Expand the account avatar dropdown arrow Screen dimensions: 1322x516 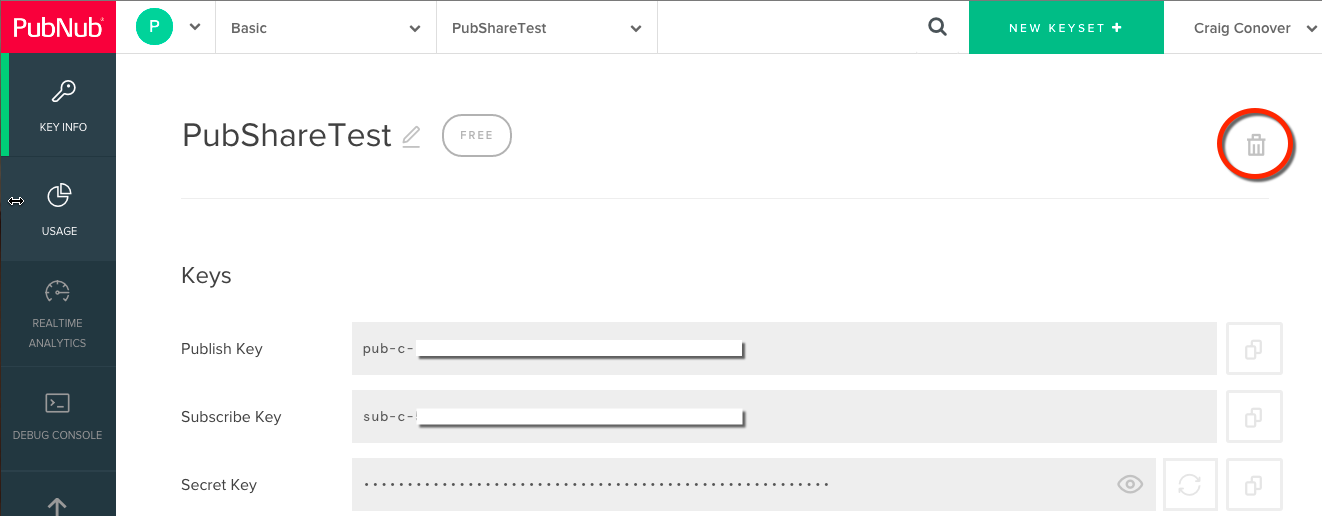click(196, 28)
